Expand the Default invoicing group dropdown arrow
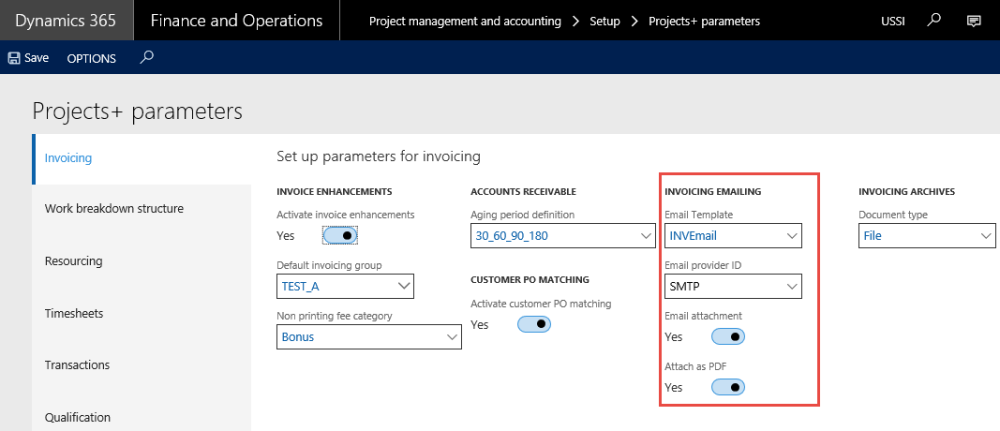The height and width of the screenshot is (431, 1000). coord(404,286)
